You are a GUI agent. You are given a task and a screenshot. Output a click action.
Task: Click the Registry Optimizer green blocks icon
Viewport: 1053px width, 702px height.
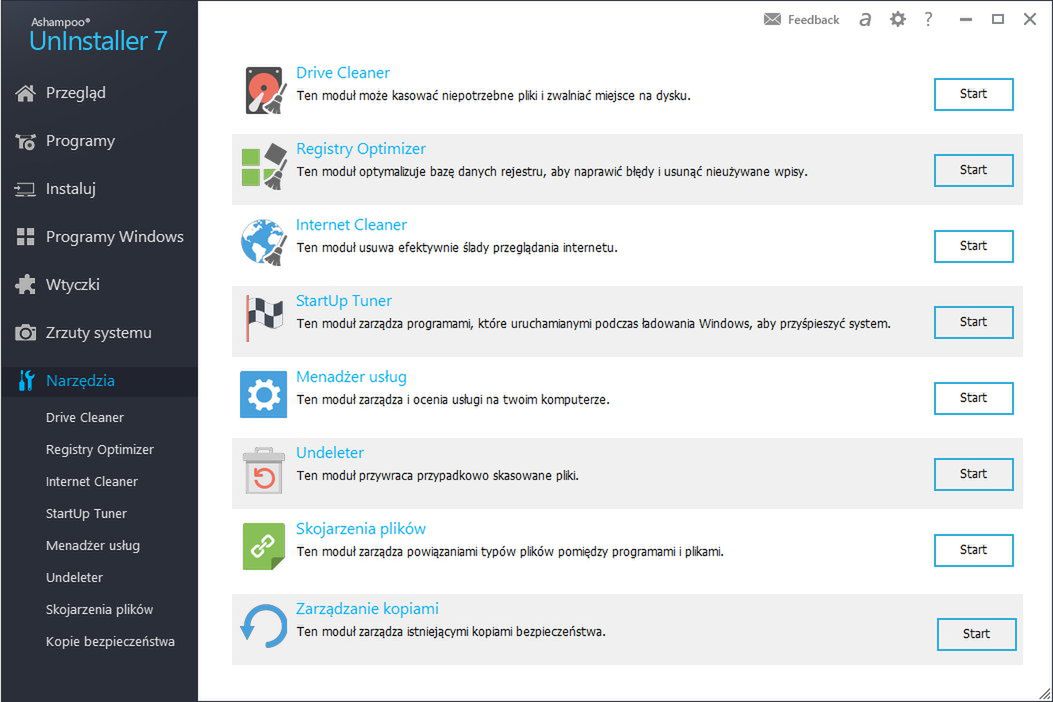pos(264,166)
